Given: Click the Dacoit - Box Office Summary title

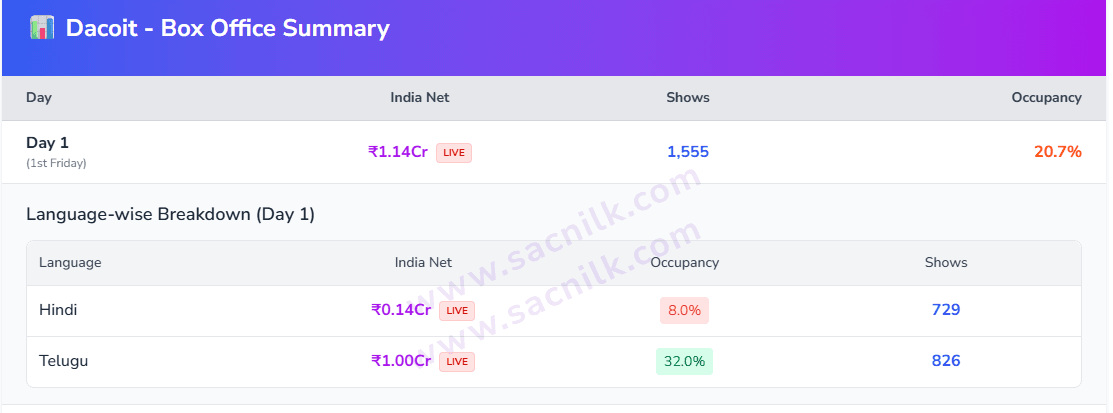Looking at the screenshot, I should [227, 28].
